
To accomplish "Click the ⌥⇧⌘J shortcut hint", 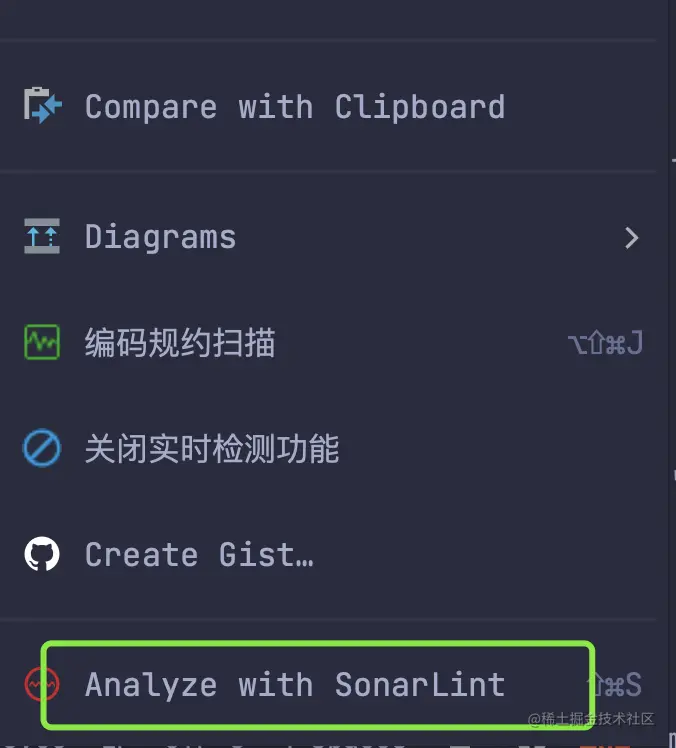I will pyautogui.click(x=605, y=343).
